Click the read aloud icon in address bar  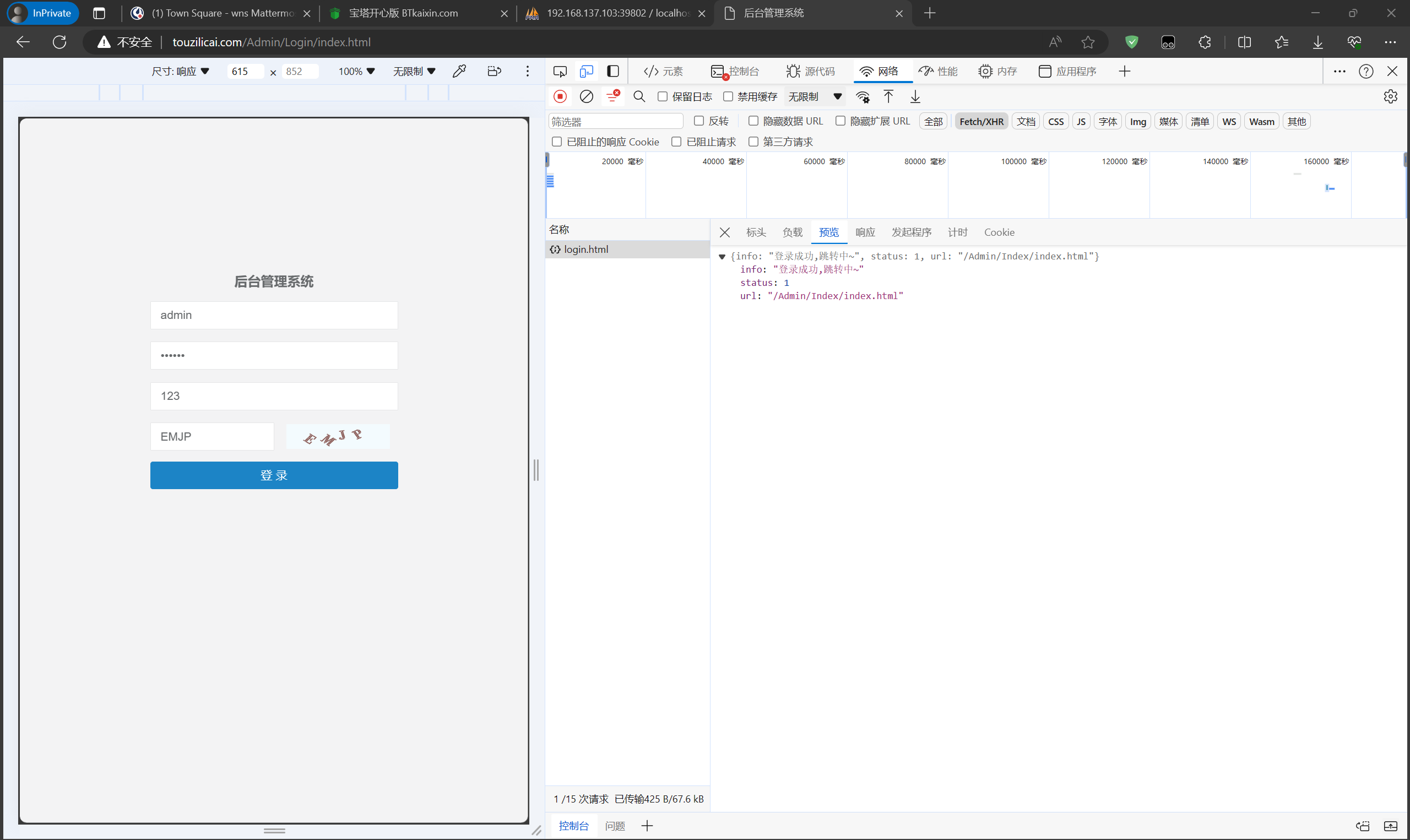pos(1055,42)
